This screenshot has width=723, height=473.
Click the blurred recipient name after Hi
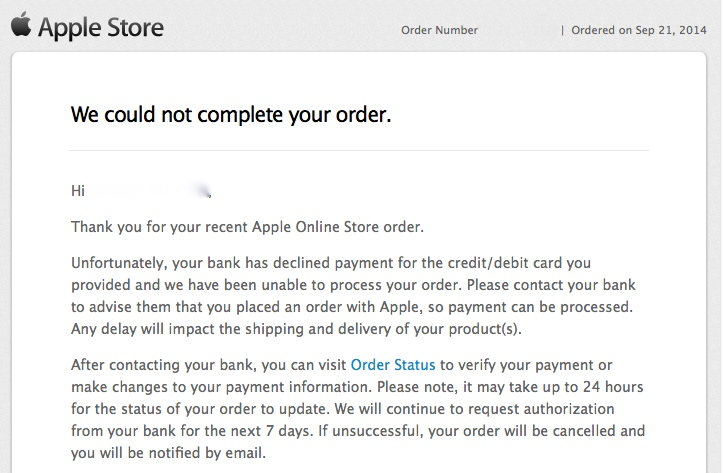[149, 190]
